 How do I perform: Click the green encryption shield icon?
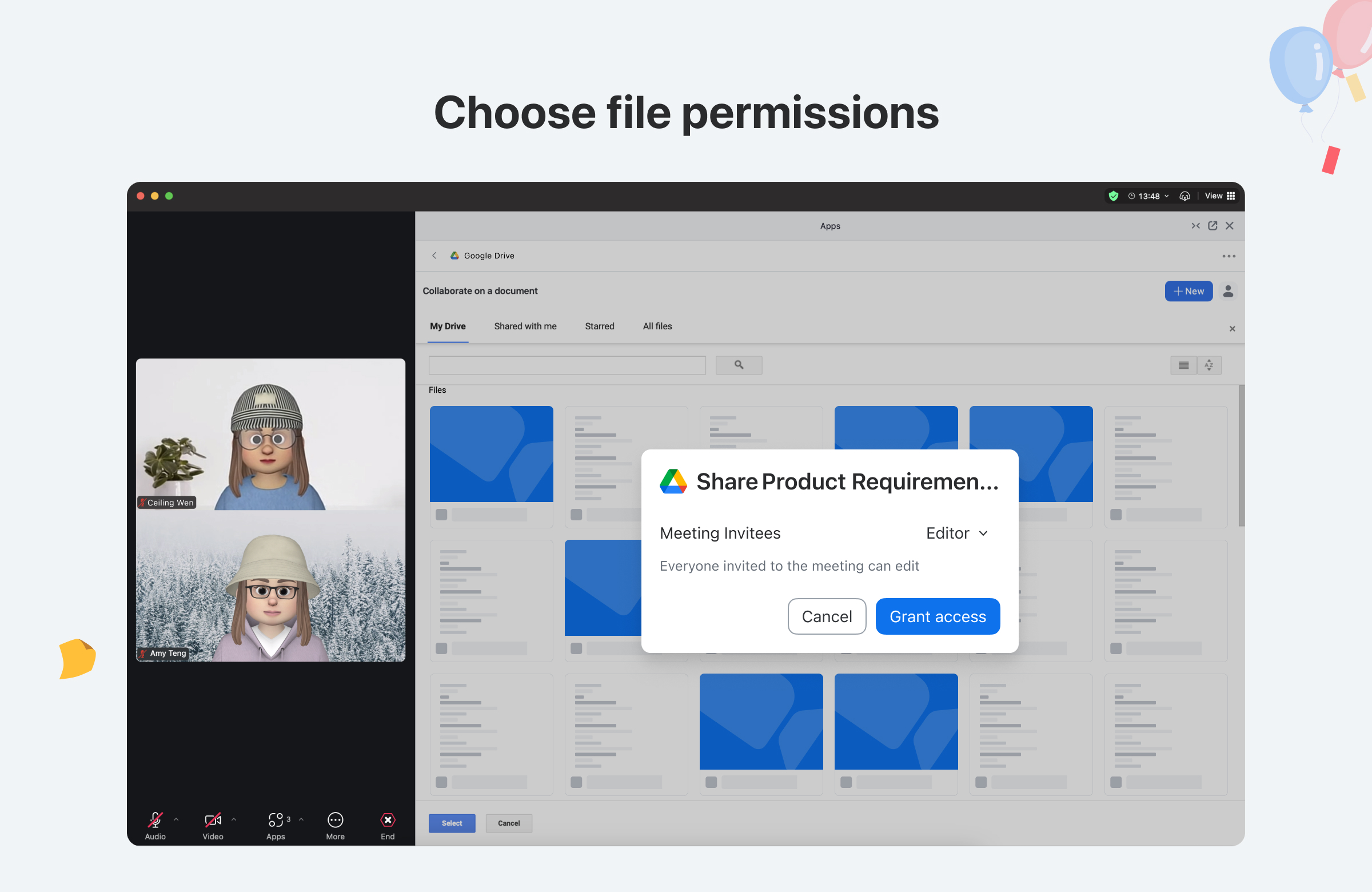coord(1113,196)
